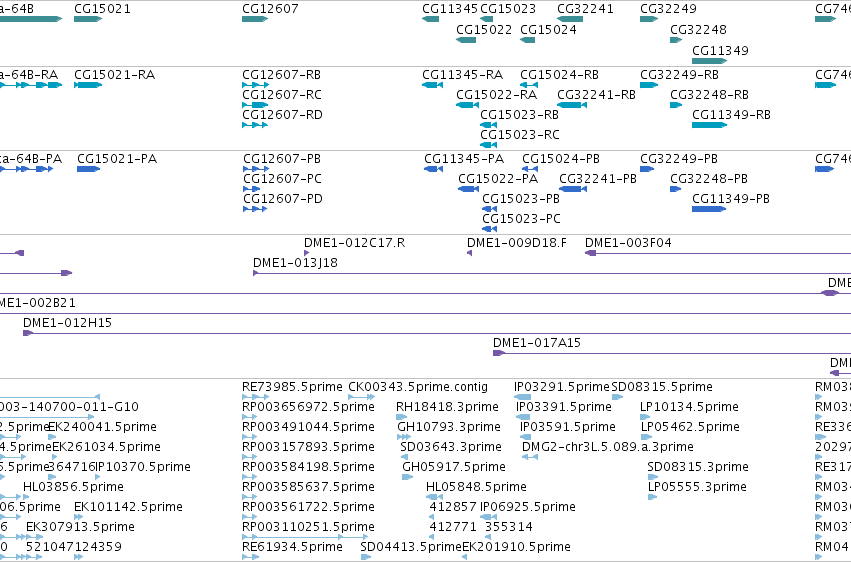851x562 pixels.
Task: Click the CG11345 gene label
Action: click(450, 9)
